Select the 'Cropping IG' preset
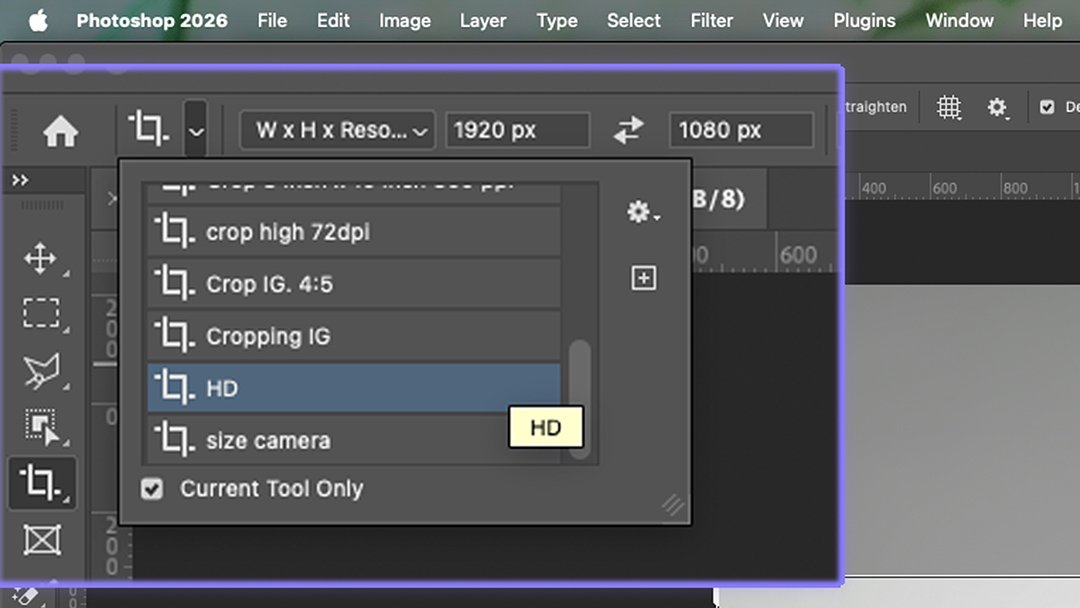The image size is (1080, 608). (x=354, y=336)
